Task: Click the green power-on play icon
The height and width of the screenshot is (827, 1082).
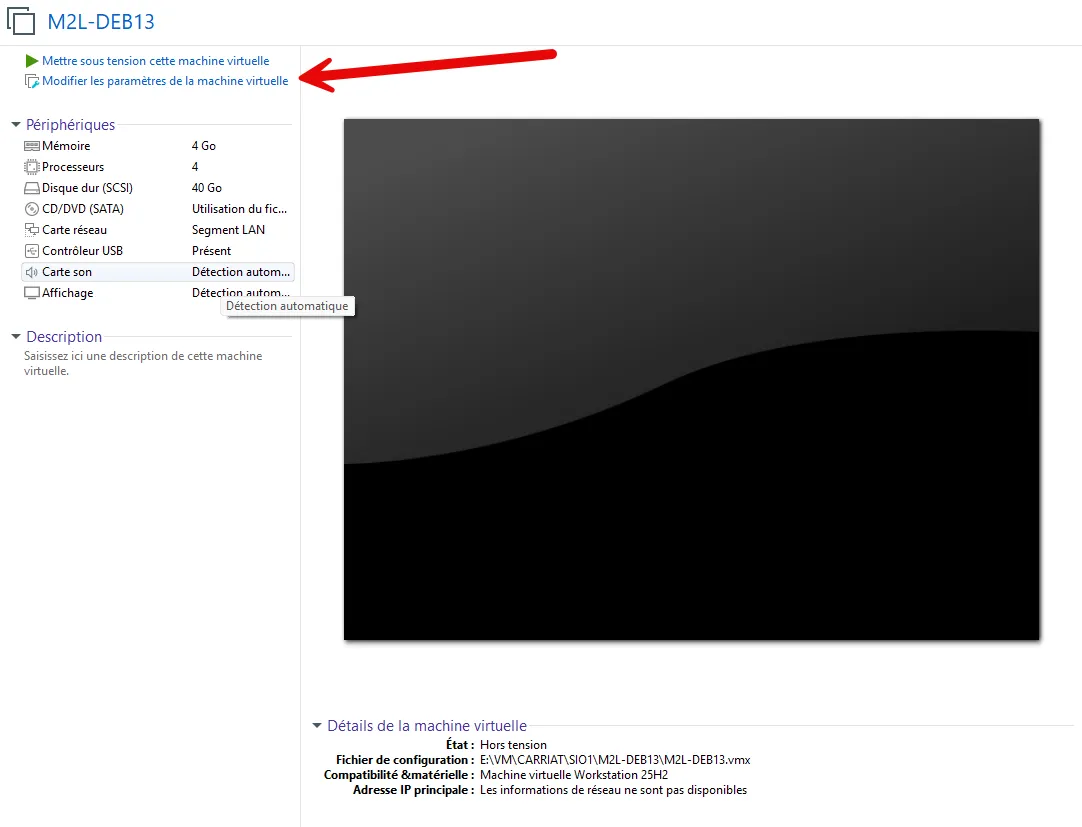Action: [x=32, y=61]
